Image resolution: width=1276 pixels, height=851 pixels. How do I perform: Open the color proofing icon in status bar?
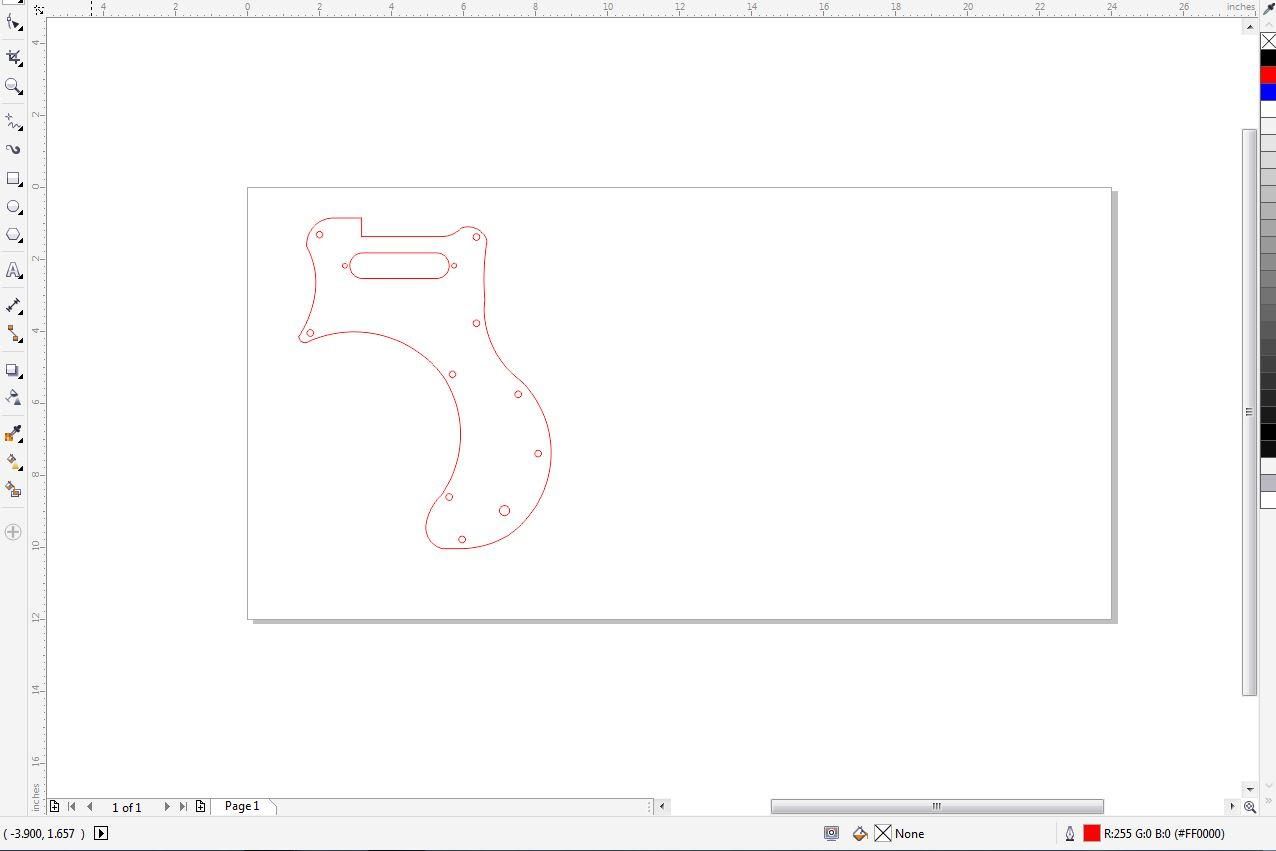[831, 833]
